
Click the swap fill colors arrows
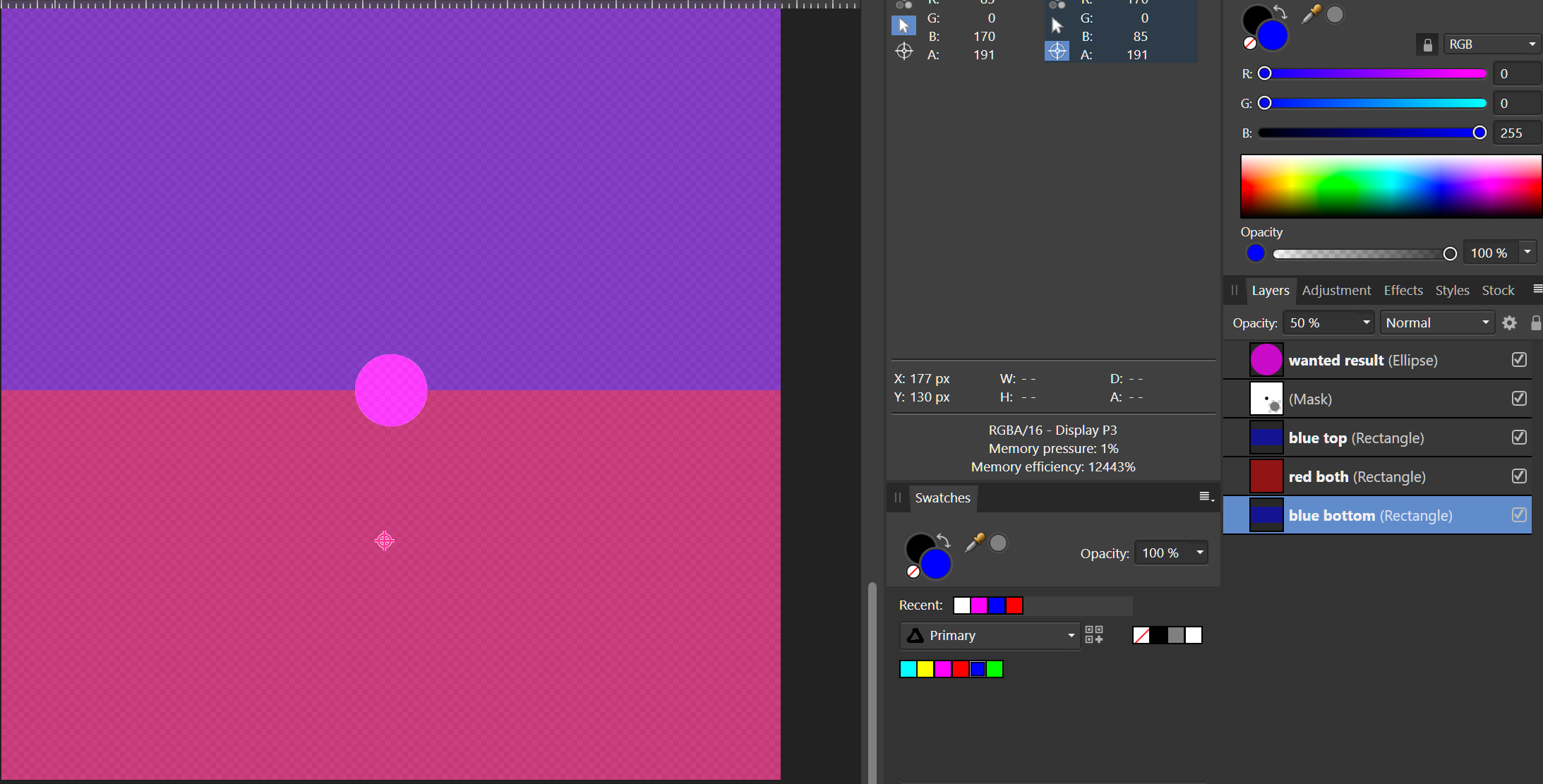[x=1279, y=11]
